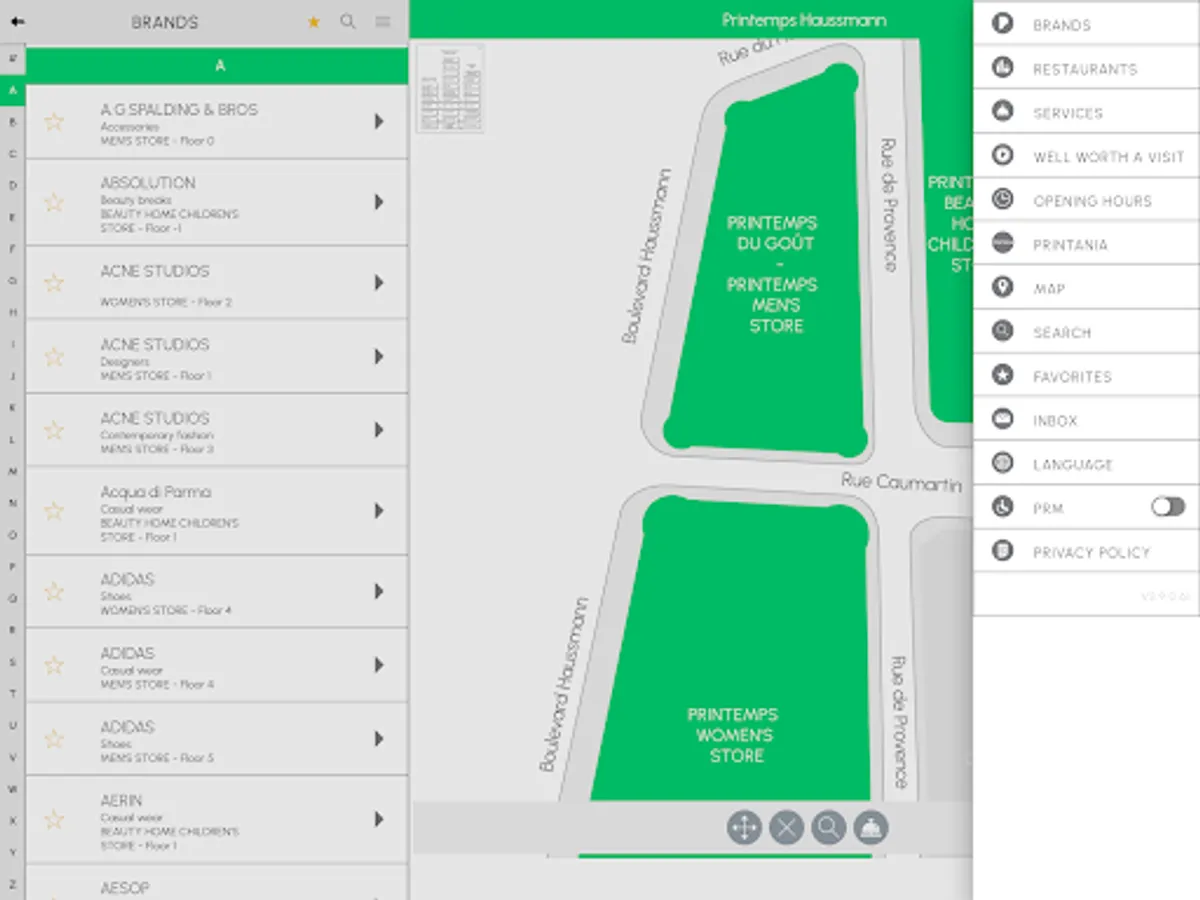The image size is (1200, 900).
Task: Jump to letter M in alphabet index
Action: tap(12, 471)
